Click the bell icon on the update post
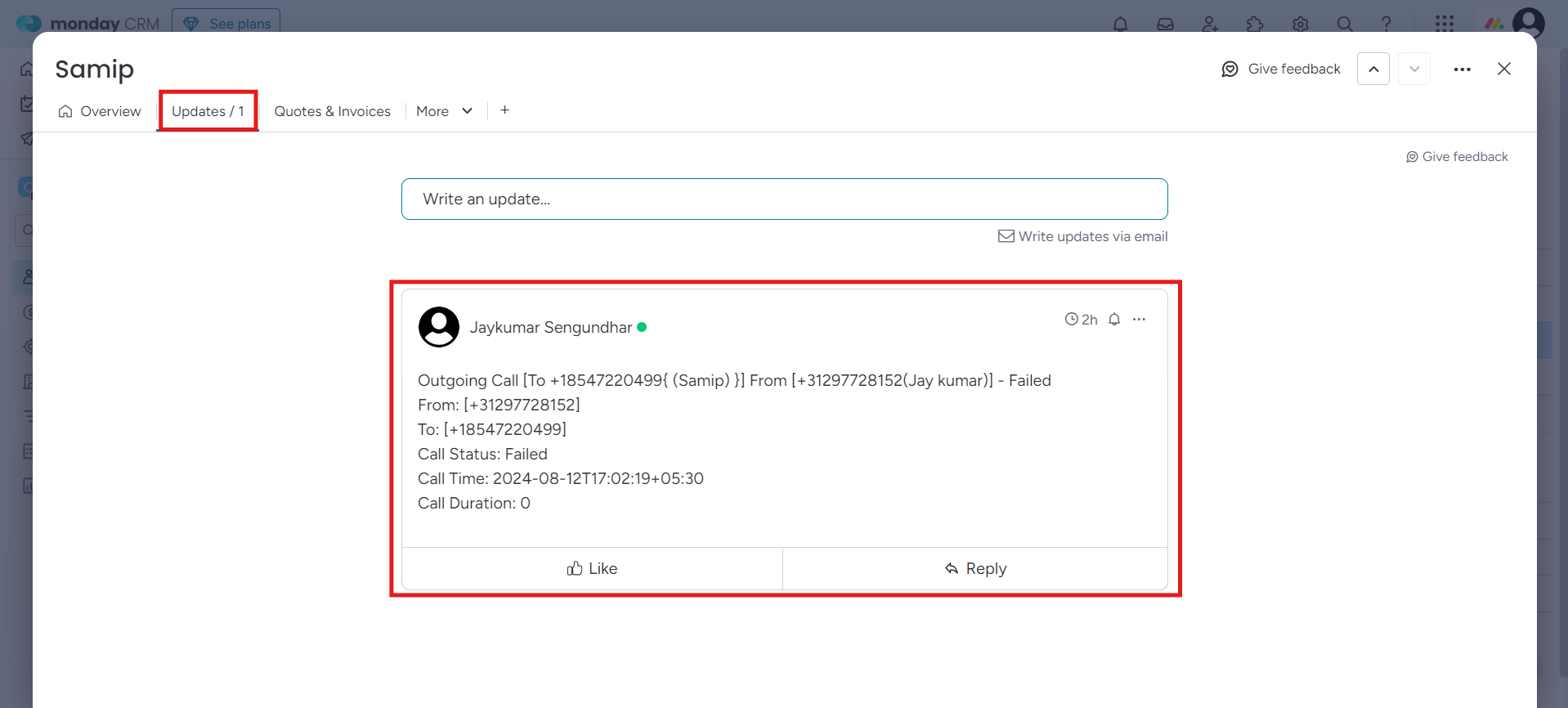The image size is (1568, 708). [1114, 320]
